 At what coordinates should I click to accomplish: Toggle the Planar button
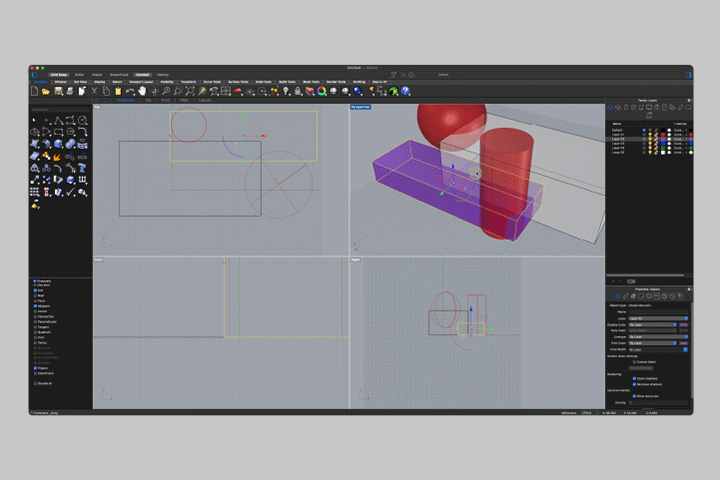click(x=97, y=74)
